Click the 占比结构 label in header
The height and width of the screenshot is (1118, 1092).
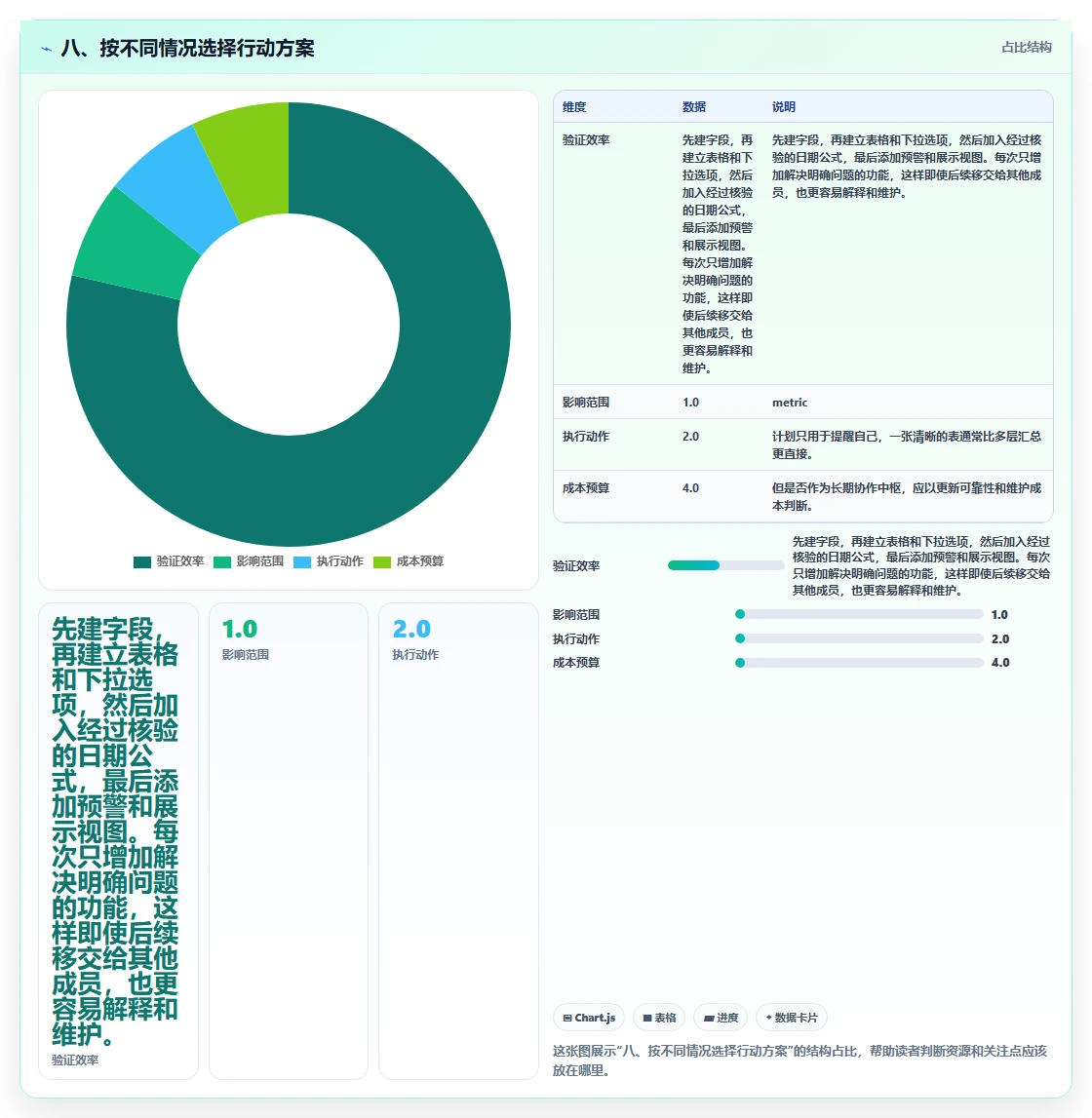point(1027,47)
